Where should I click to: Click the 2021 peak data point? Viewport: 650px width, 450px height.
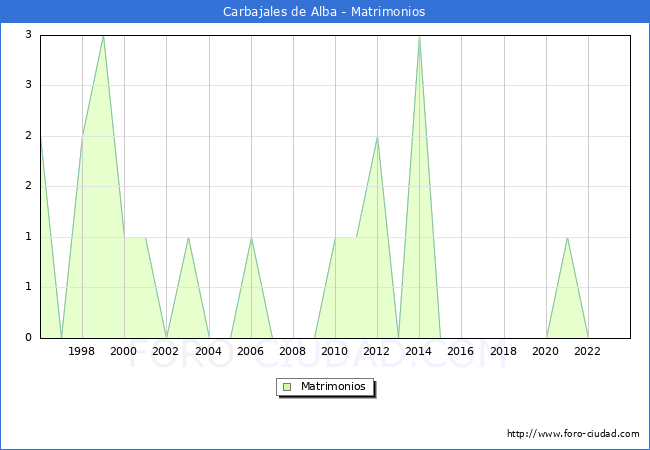567,237
